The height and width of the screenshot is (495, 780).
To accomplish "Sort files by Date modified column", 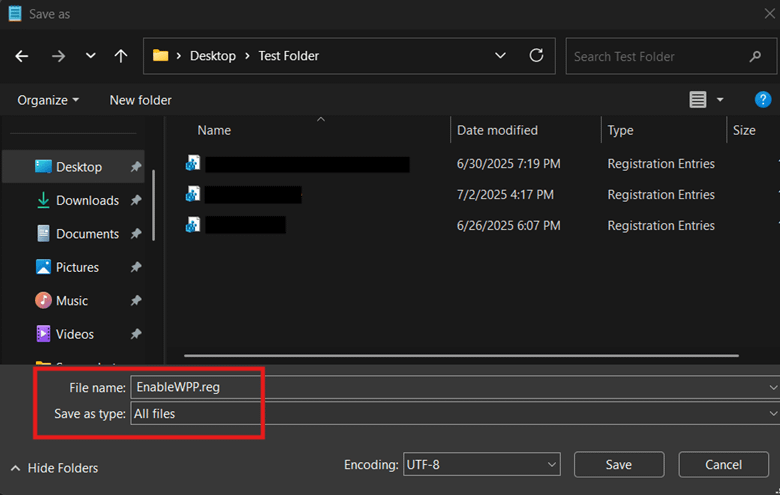I will click(x=497, y=130).
